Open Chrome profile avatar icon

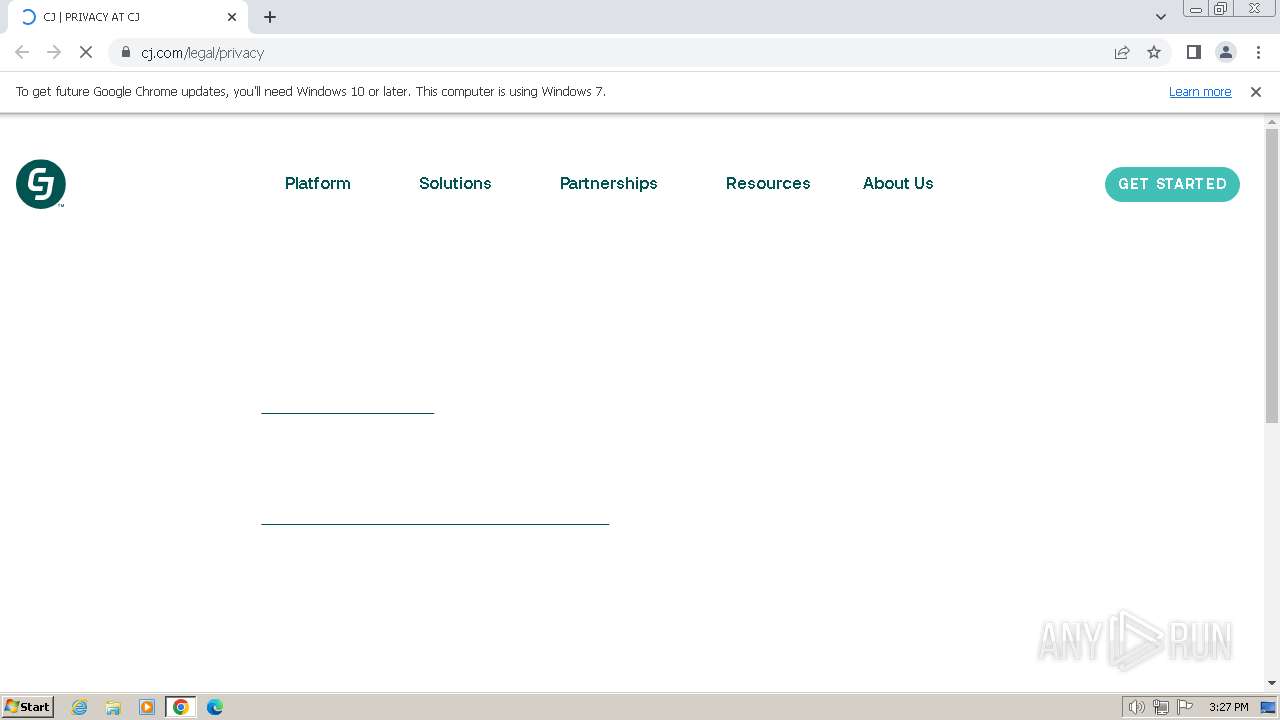(x=1226, y=52)
